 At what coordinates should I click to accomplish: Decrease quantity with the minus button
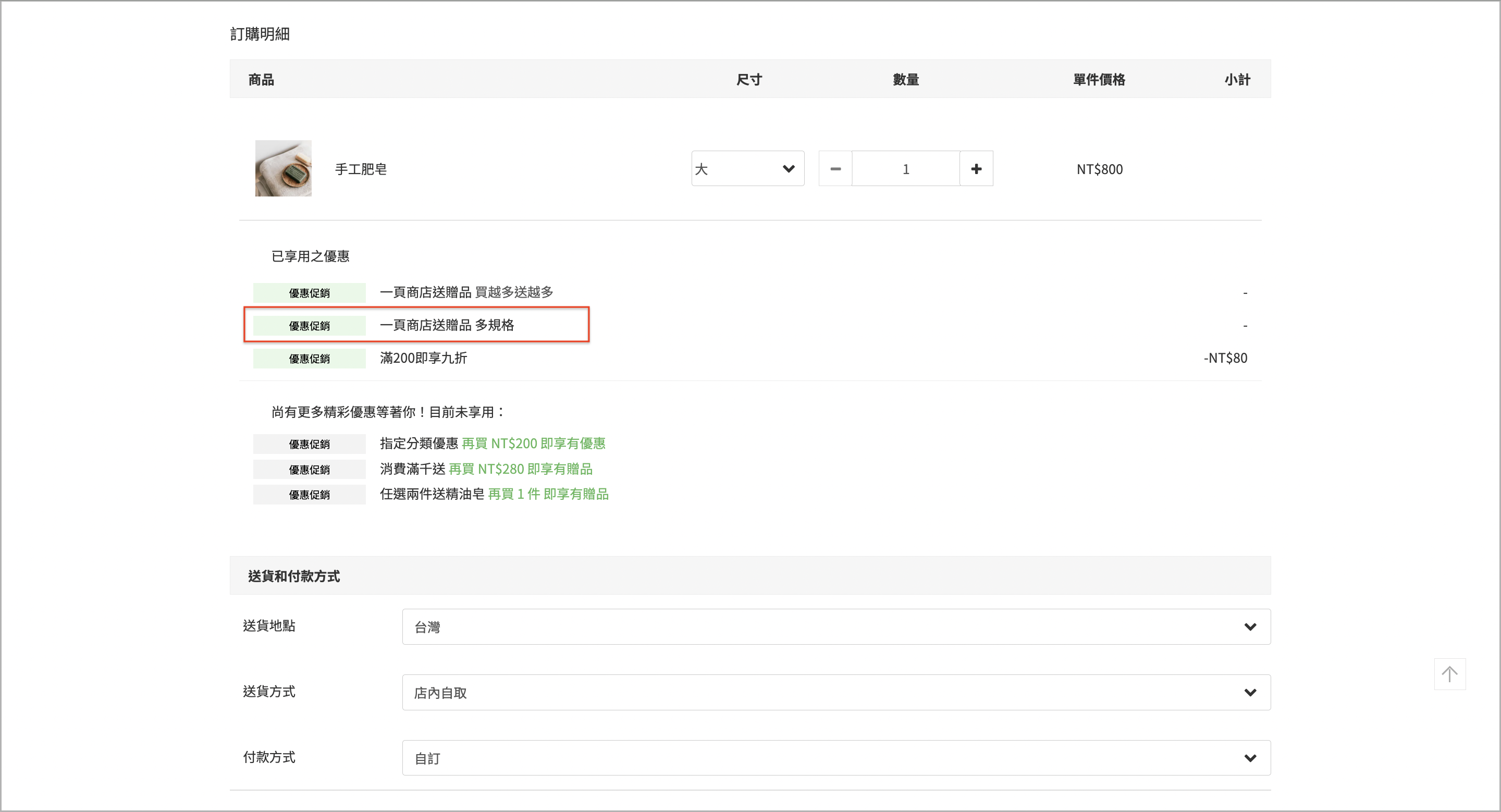click(835, 169)
